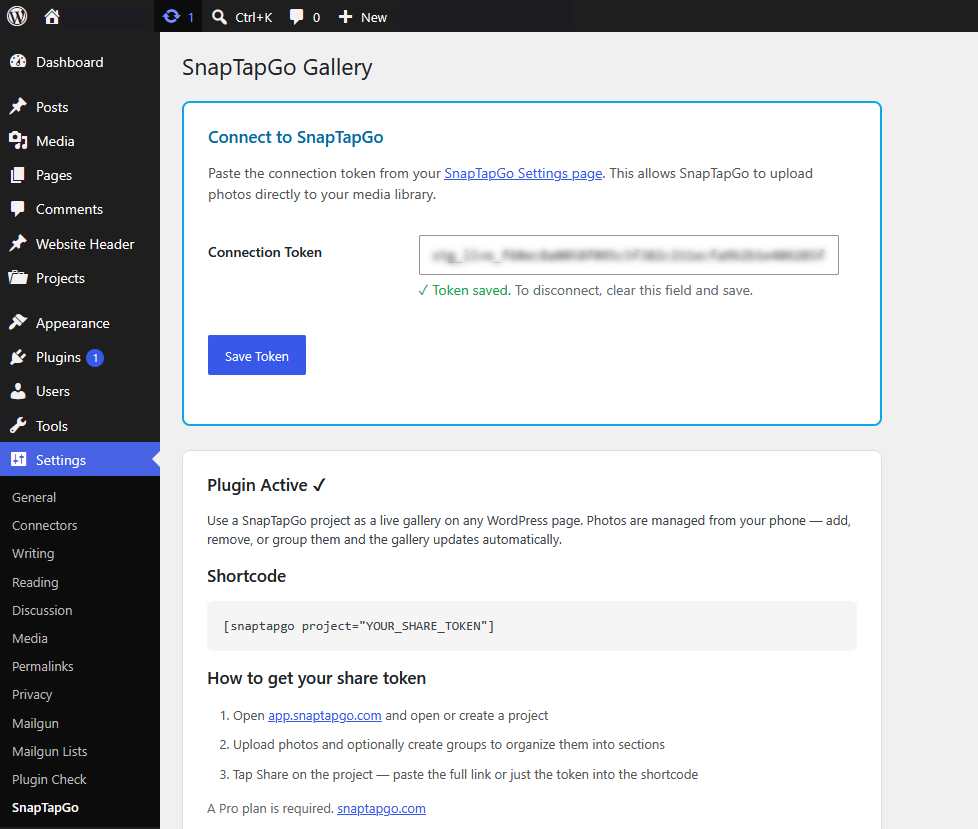Open Mailgun settings submenu
This screenshot has height=829, width=978.
[35, 723]
